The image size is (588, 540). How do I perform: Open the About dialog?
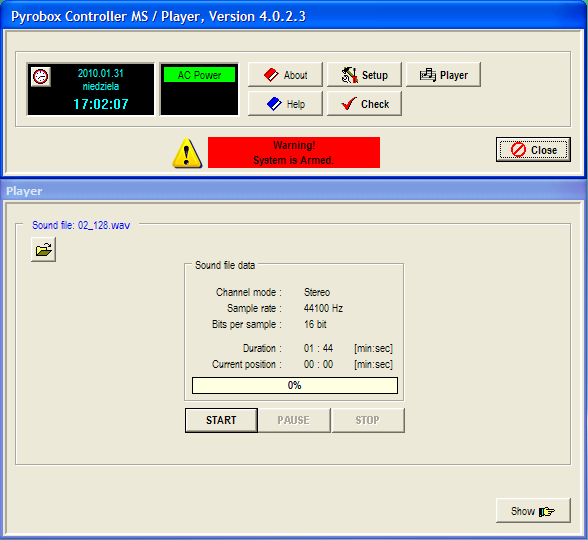(x=285, y=75)
